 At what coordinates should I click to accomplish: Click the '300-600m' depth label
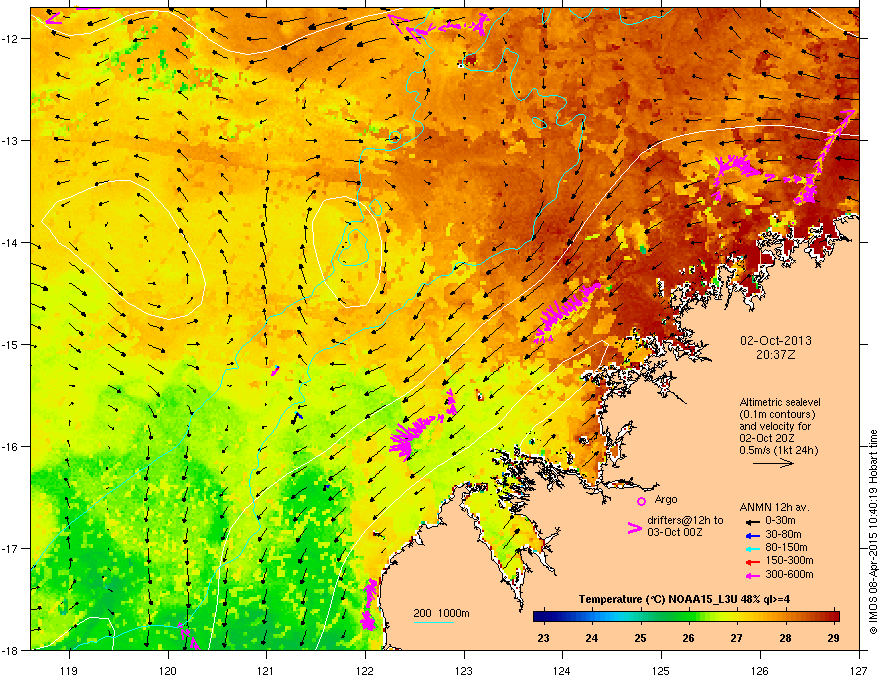pyautogui.click(x=789, y=575)
